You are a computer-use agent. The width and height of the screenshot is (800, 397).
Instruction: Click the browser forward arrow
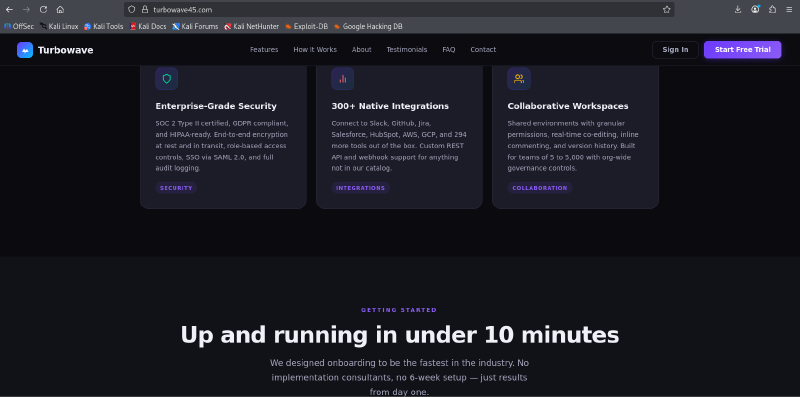tap(27, 9)
